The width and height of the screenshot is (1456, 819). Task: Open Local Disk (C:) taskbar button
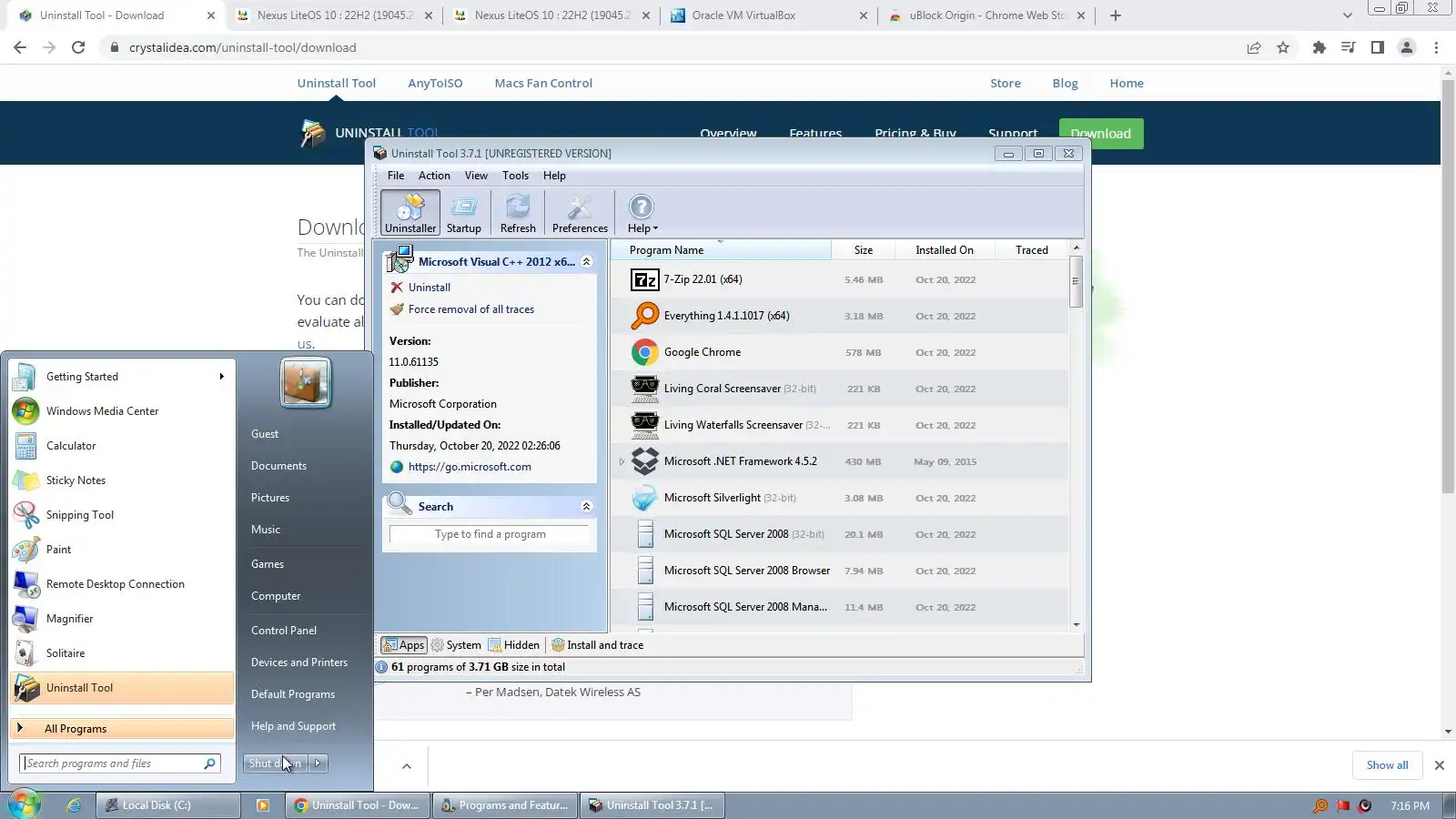(x=168, y=805)
